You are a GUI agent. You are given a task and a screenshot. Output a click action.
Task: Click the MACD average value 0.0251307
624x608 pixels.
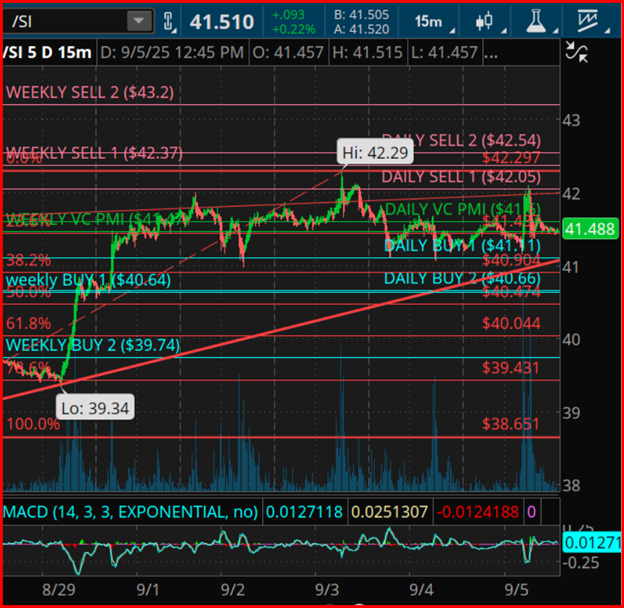point(390,512)
